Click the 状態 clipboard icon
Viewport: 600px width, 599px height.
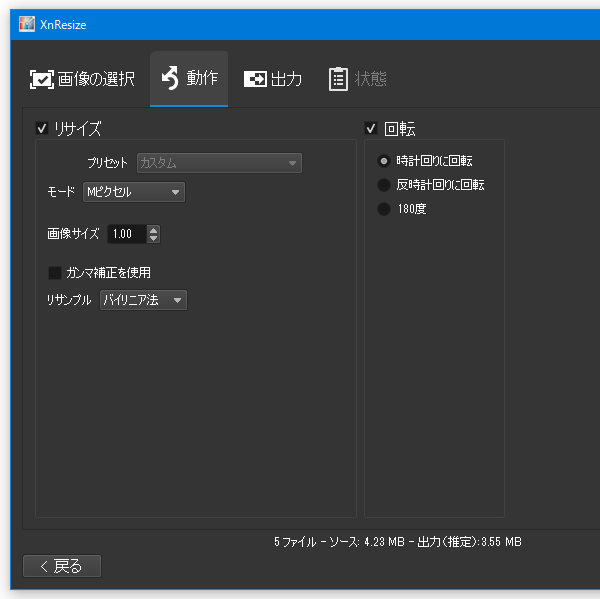coord(338,79)
